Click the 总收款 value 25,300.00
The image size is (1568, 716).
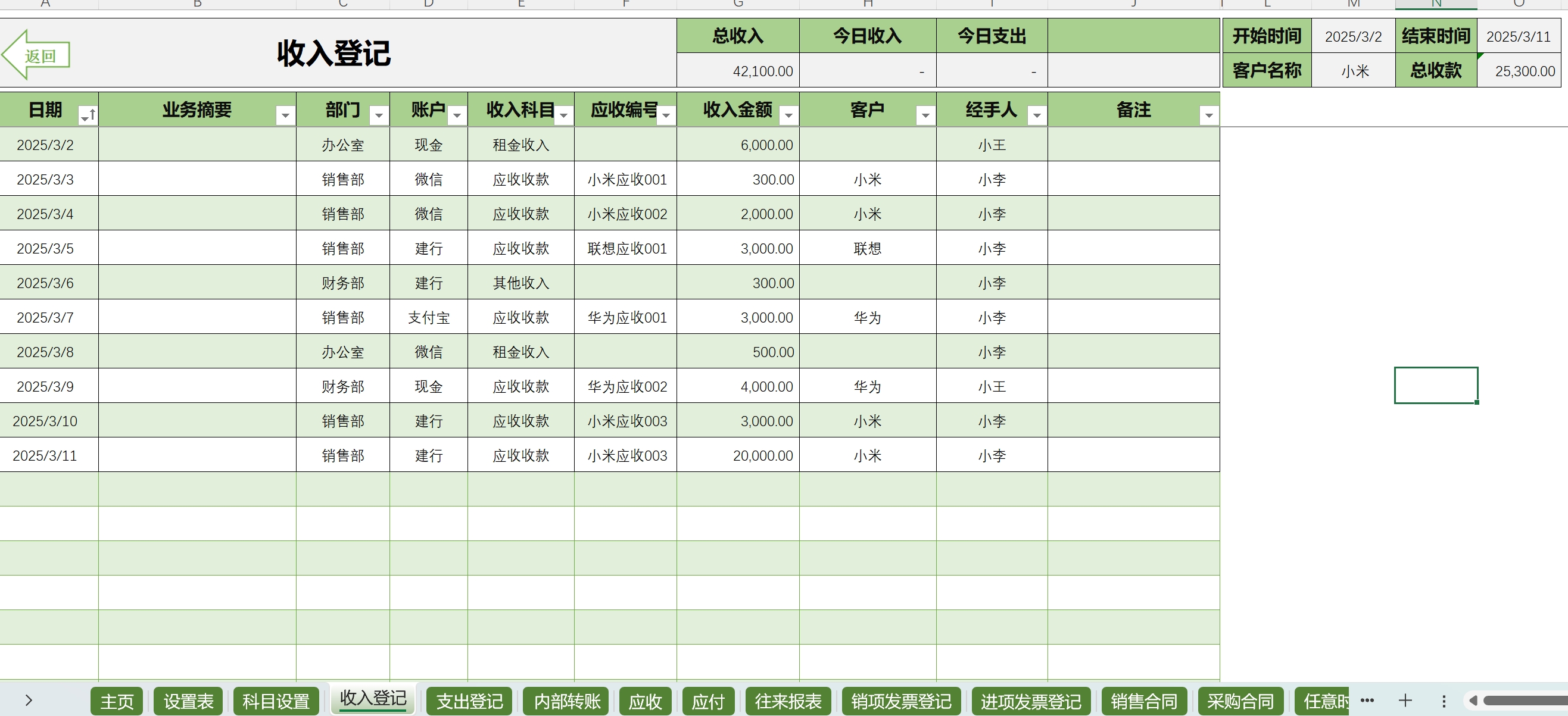(1518, 71)
